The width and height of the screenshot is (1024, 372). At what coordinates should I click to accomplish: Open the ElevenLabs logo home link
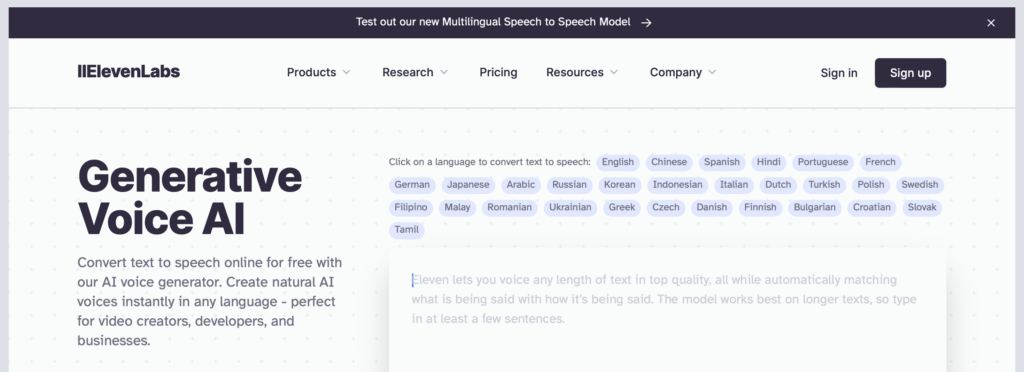point(129,72)
